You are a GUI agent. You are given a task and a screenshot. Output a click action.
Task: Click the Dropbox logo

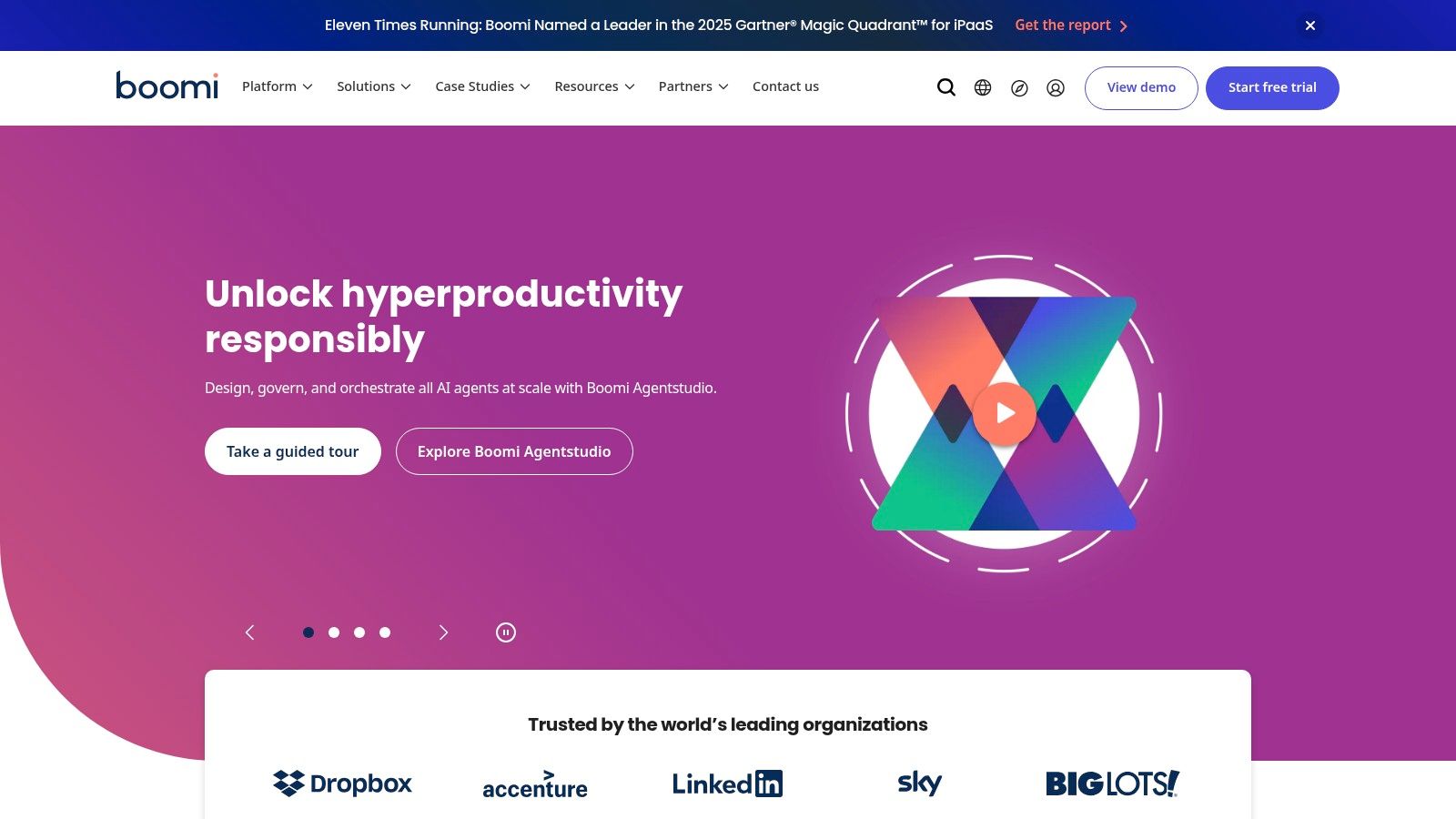tap(343, 784)
